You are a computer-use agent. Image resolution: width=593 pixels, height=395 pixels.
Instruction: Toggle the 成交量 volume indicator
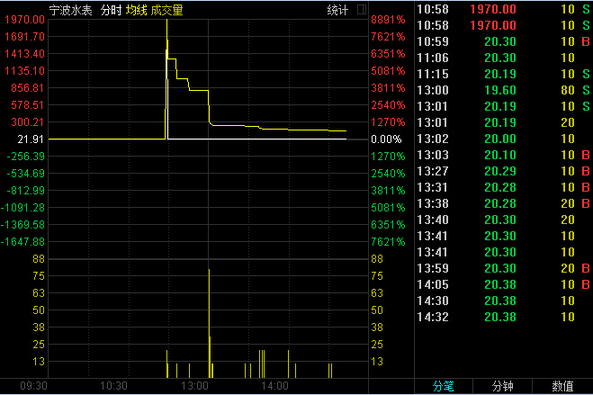tap(167, 10)
